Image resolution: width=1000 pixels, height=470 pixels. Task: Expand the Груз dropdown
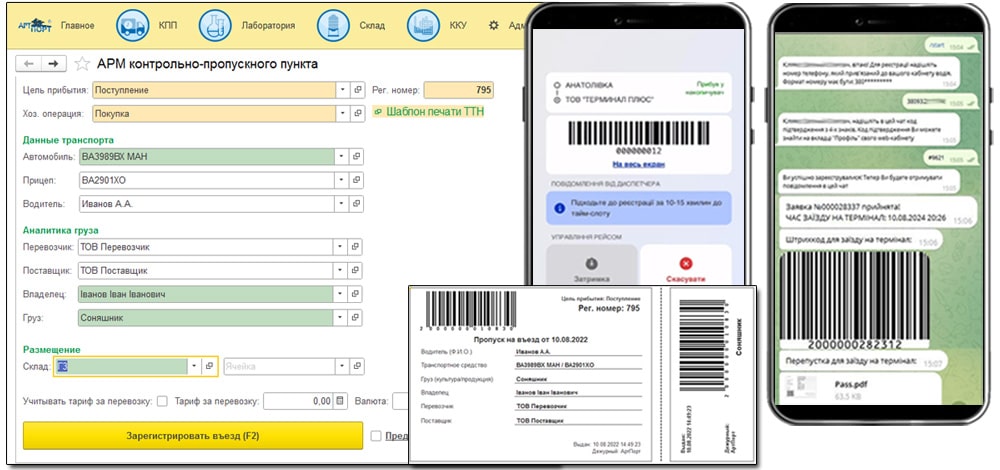coord(341,318)
